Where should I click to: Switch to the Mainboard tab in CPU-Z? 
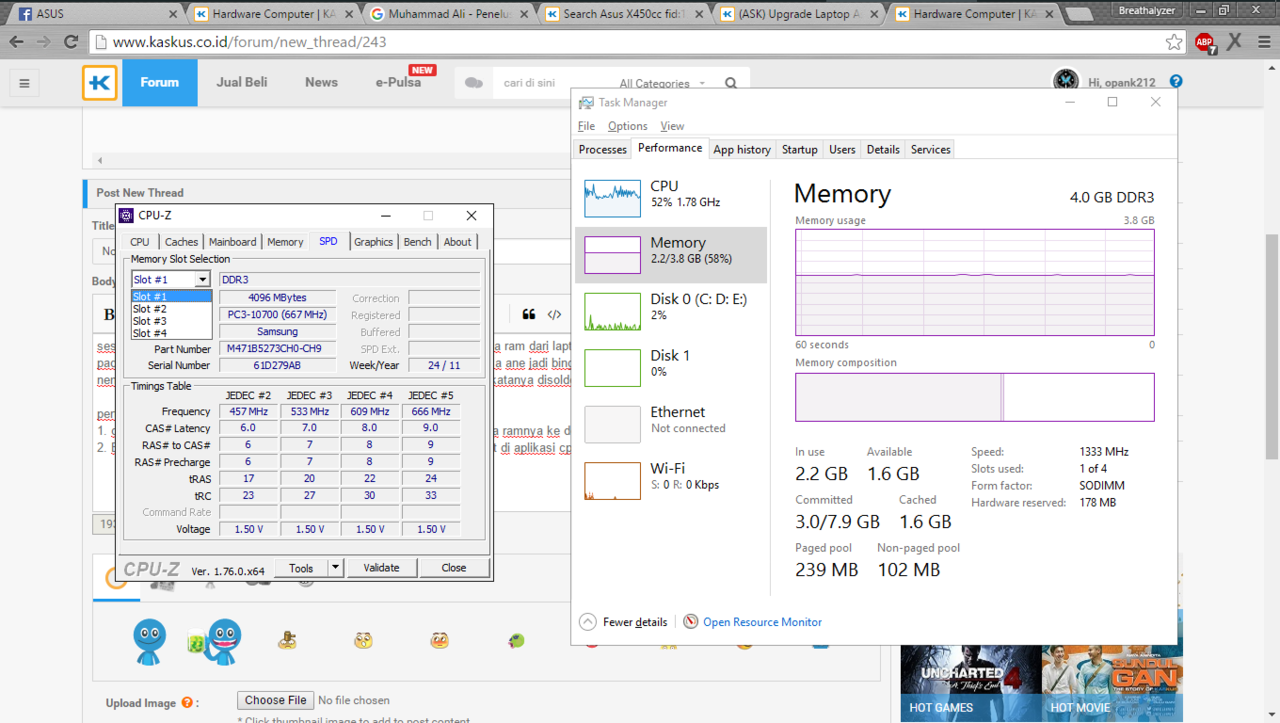[x=232, y=242]
